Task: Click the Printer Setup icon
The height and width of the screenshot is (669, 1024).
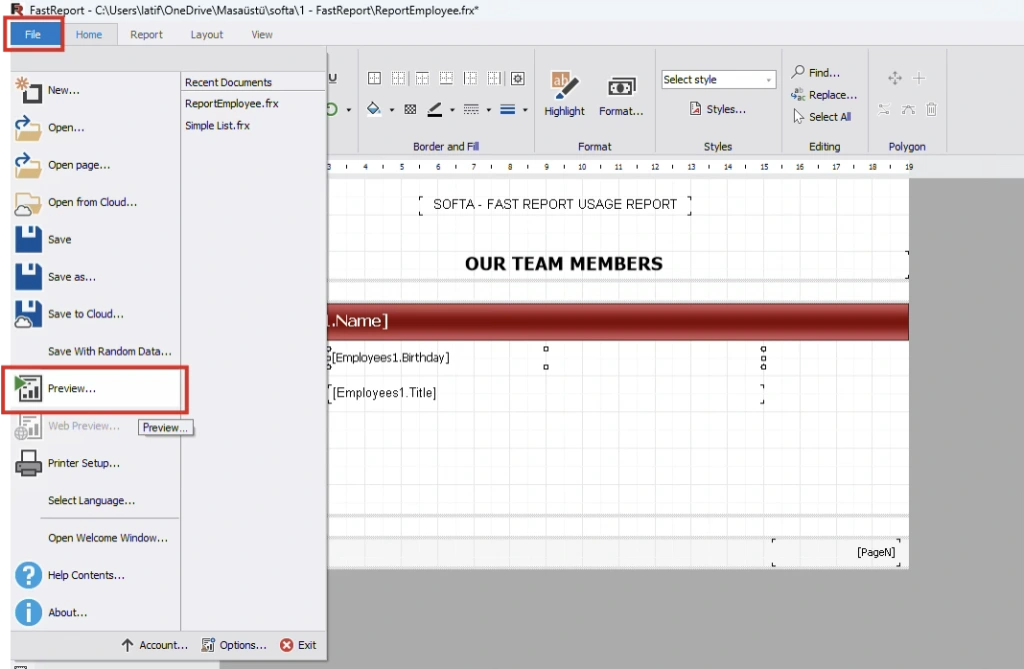Action: [x=26, y=462]
